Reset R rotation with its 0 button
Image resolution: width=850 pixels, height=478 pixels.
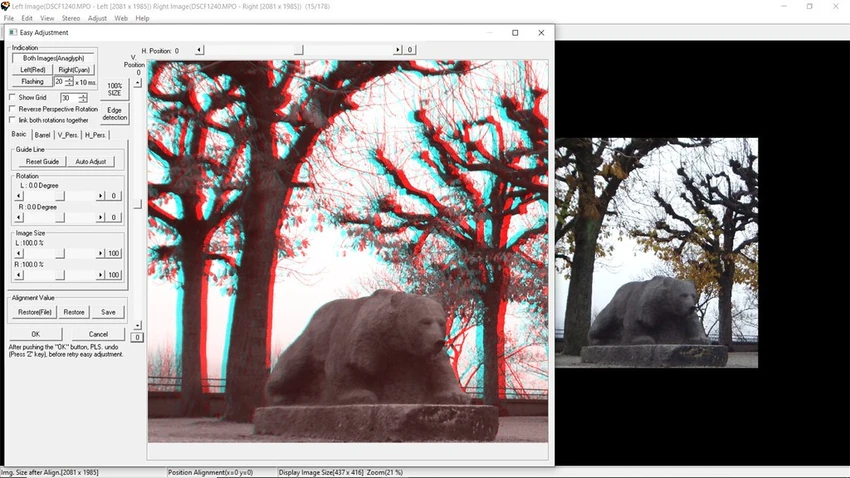tap(113, 217)
